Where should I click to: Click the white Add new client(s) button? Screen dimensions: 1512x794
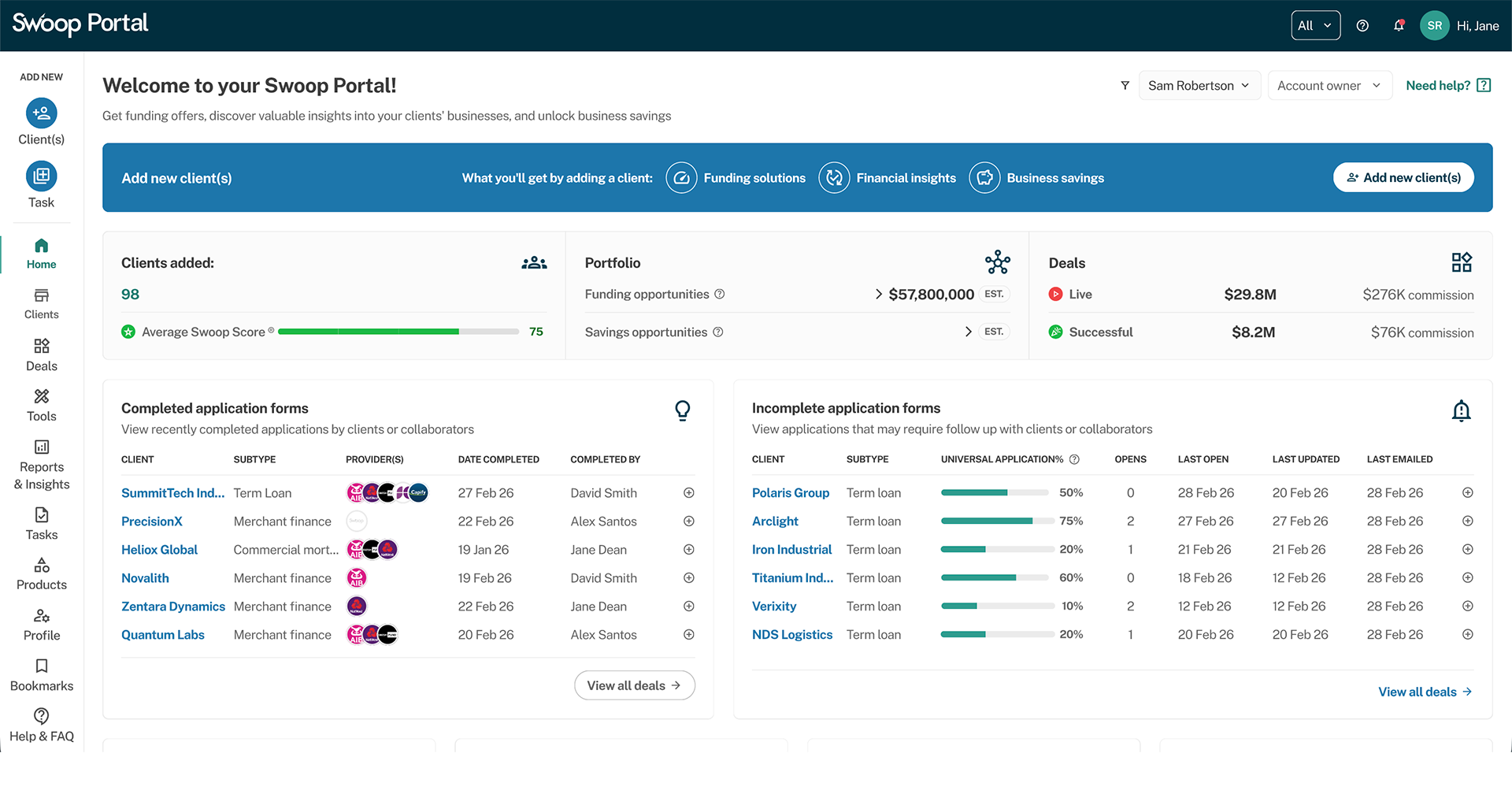click(x=1403, y=177)
